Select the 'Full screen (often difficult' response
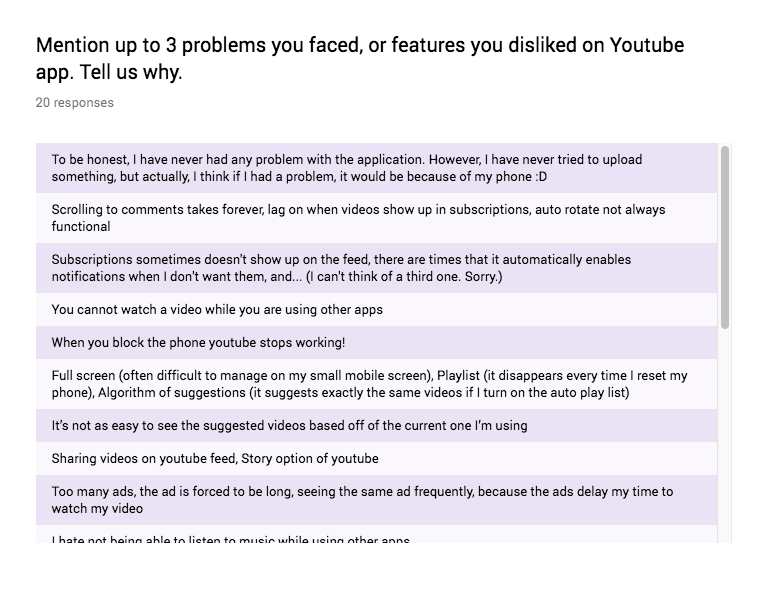Image resolution: width=760 pixels, height=600 pixels. point(376,384)
